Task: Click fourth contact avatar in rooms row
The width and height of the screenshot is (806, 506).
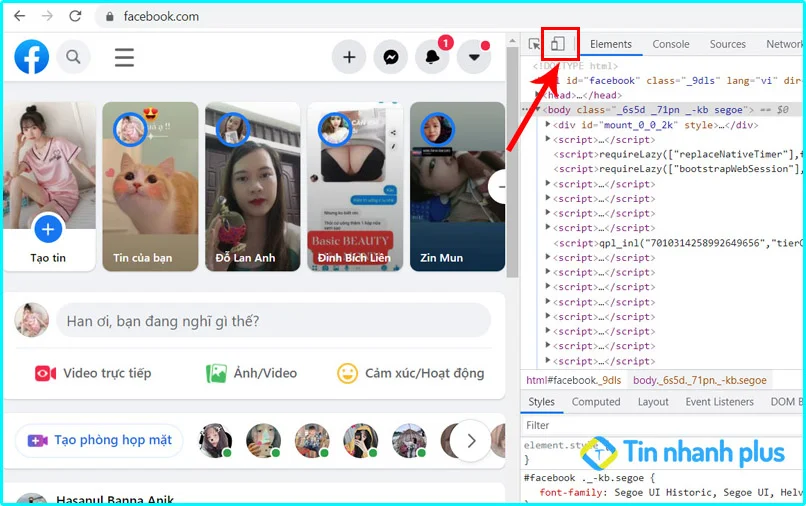Action: click(x=360, y=441)
